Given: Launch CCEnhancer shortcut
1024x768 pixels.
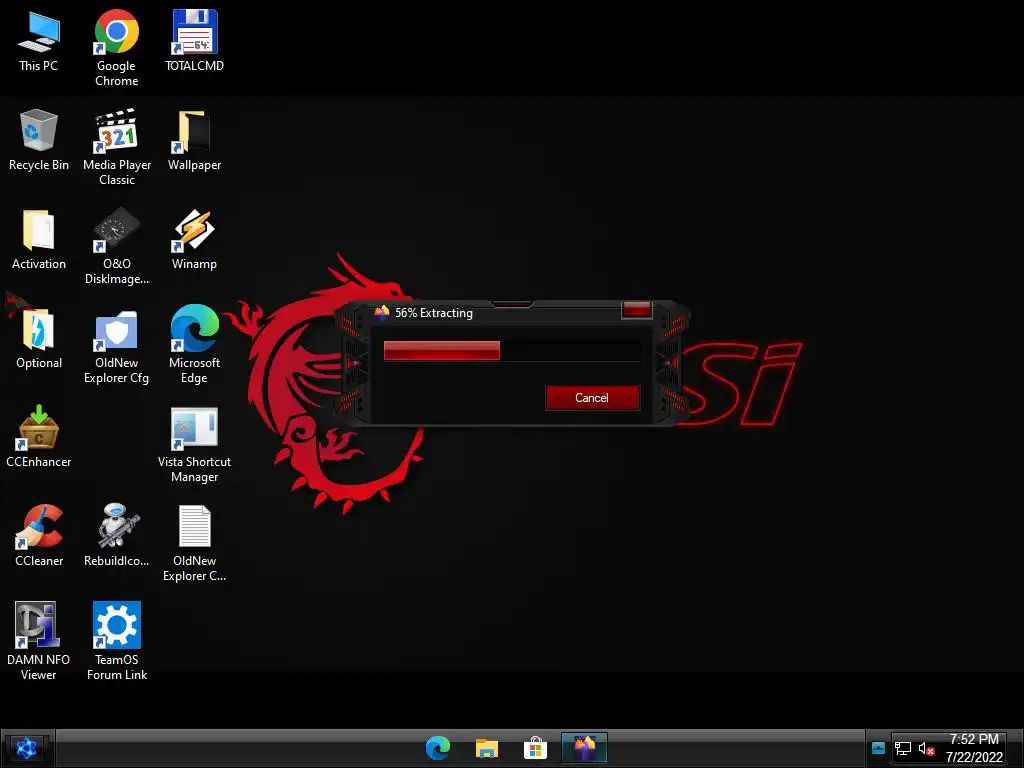Looking at the screenshot, I should tap(39, 437).
